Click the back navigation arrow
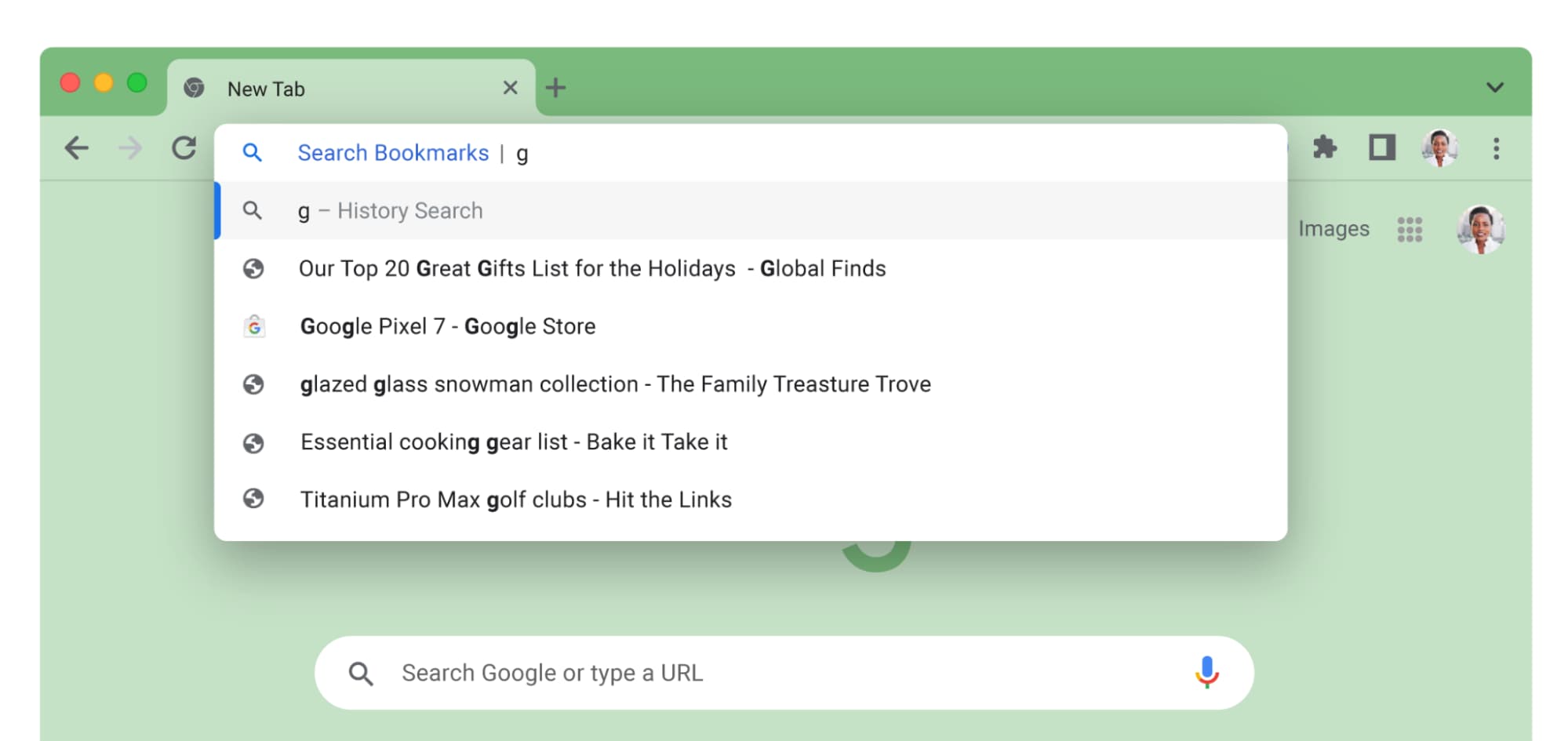This screenshot has width=1568, height=741. pyautogui.click(x=77, y=148)
